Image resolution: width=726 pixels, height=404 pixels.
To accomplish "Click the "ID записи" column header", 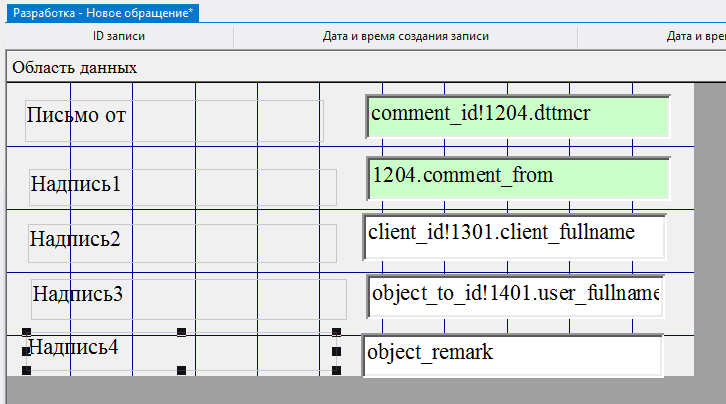I will click(x=119, y=36).
